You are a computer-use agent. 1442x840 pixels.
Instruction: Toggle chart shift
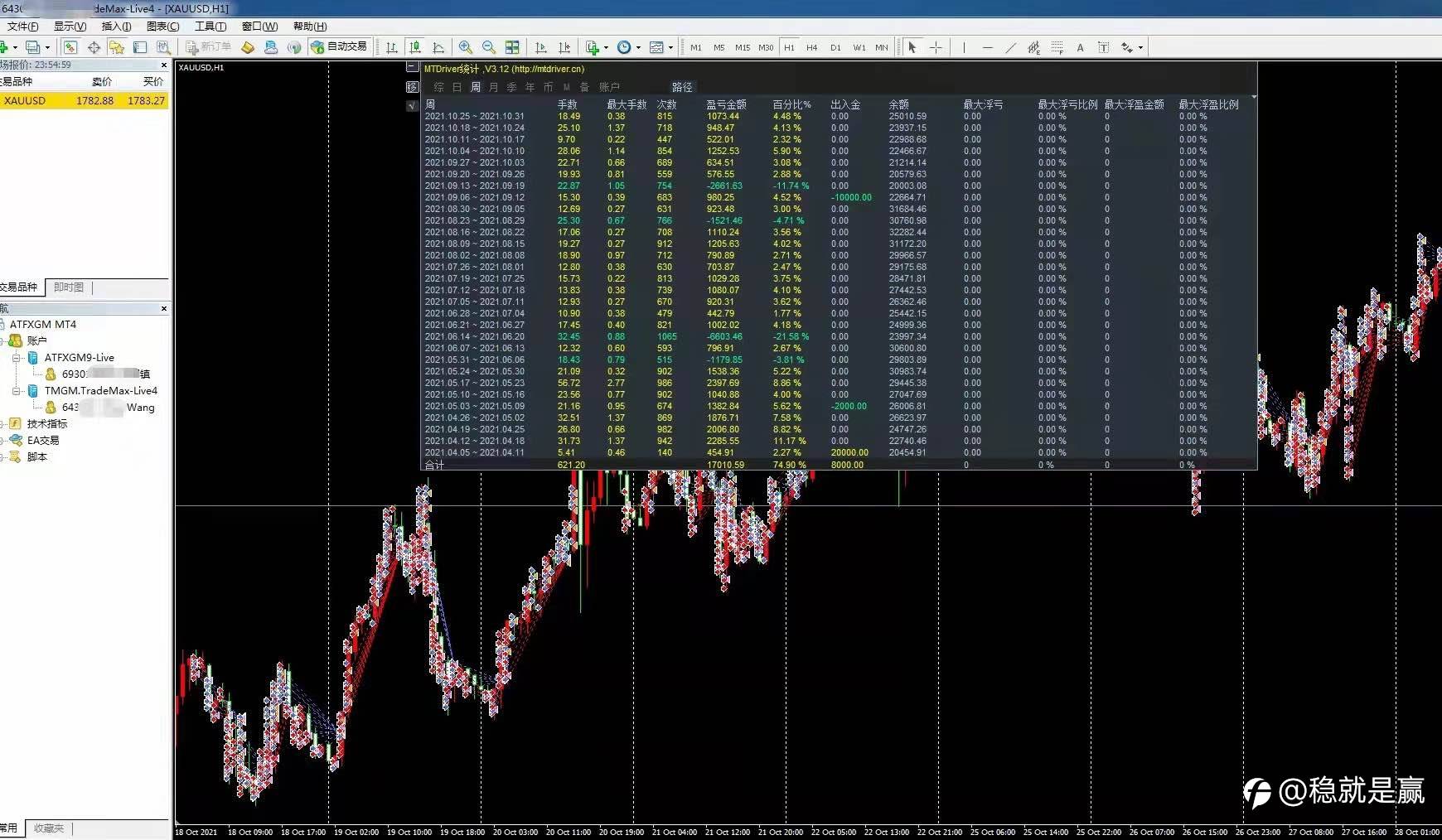tap(564, 47)
